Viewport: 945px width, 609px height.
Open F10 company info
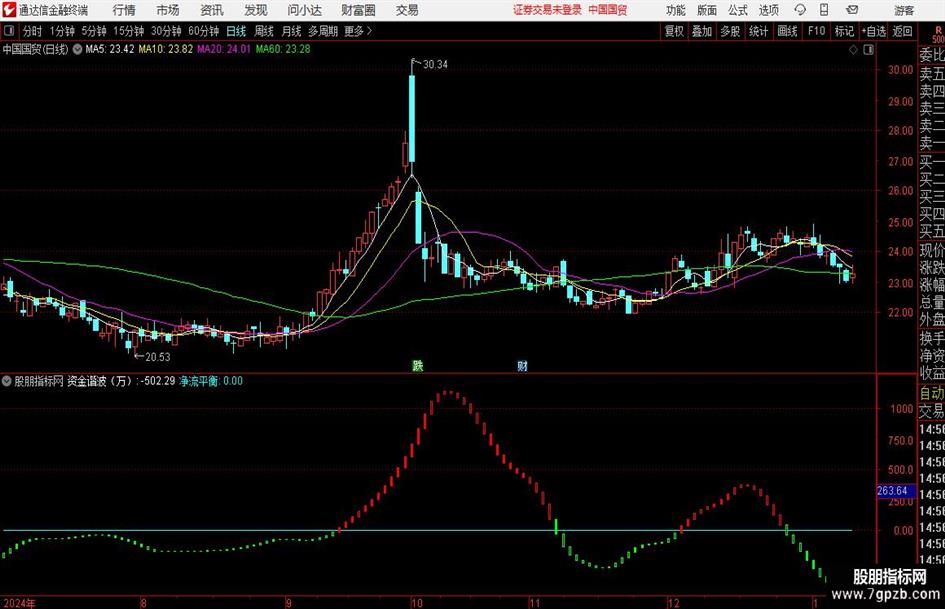(816, 31)
